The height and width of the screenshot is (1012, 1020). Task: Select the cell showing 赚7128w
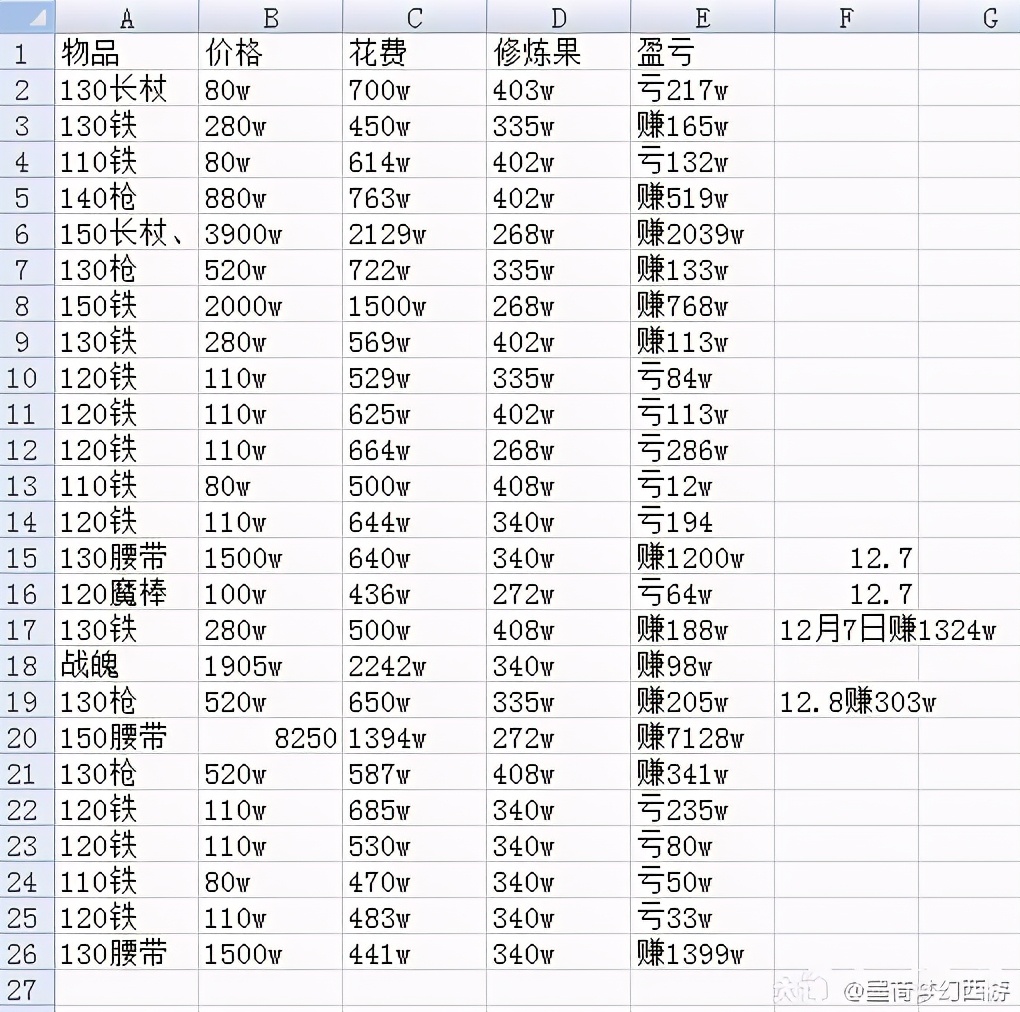(701, 736)
